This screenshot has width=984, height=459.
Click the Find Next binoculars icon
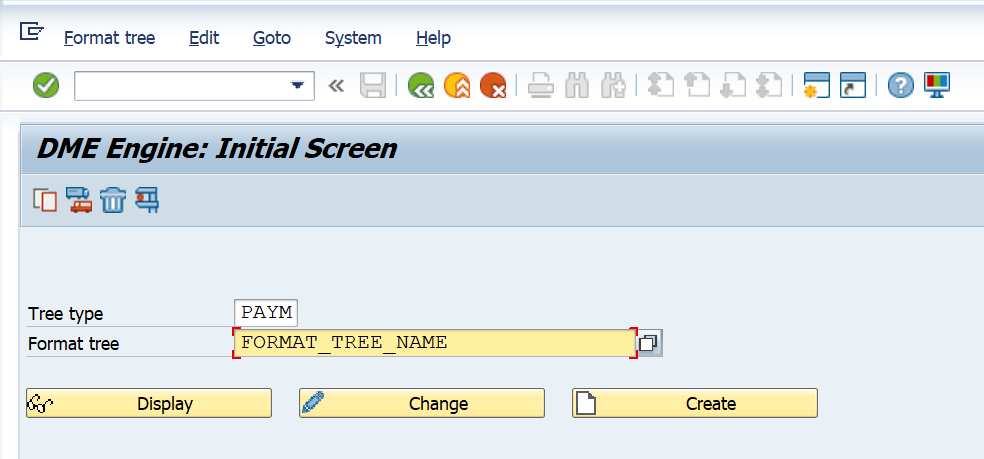pyautogui.click(x=613, y=85)
